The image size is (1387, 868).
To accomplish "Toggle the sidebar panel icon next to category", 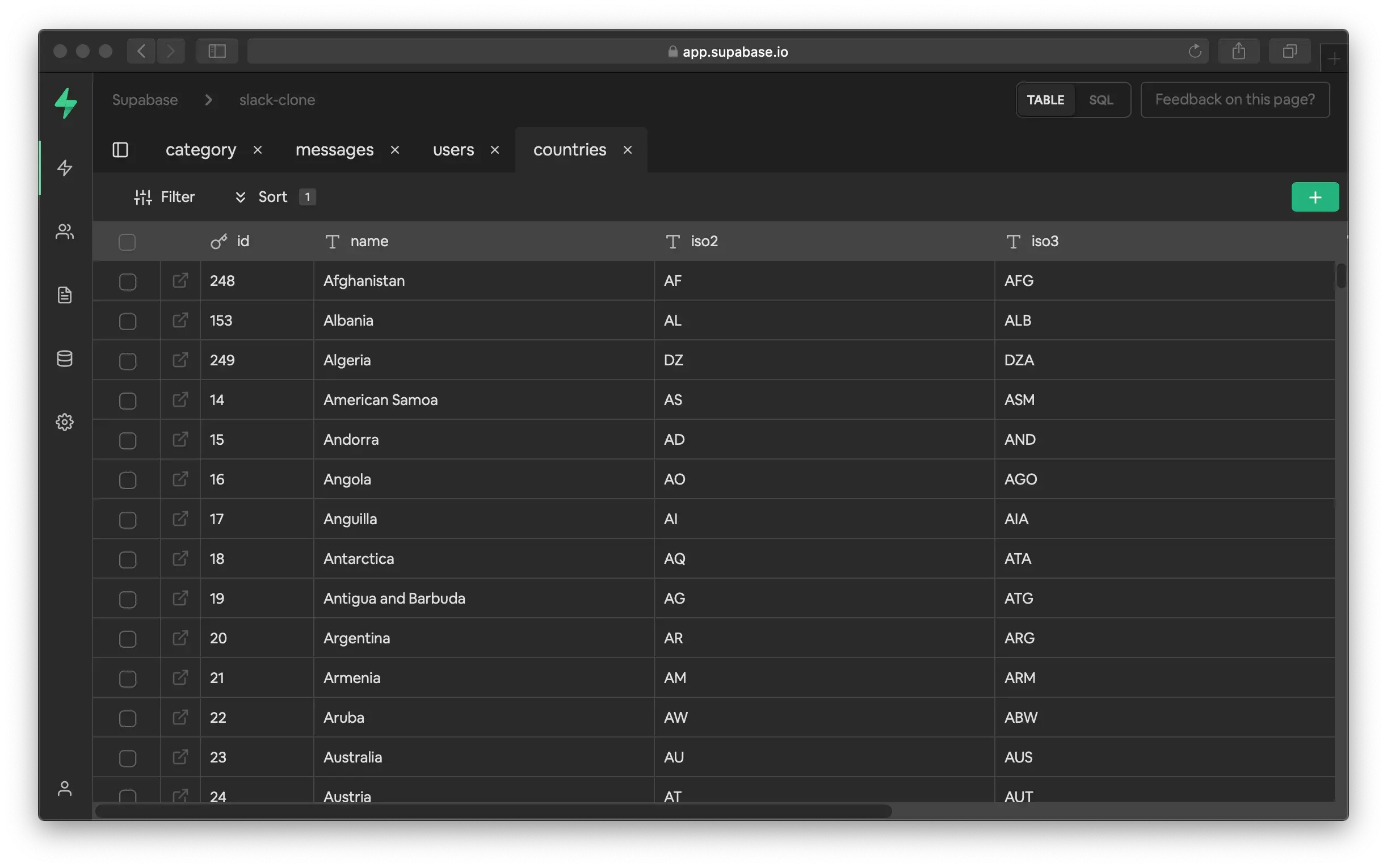I will [x=120, y=150].
